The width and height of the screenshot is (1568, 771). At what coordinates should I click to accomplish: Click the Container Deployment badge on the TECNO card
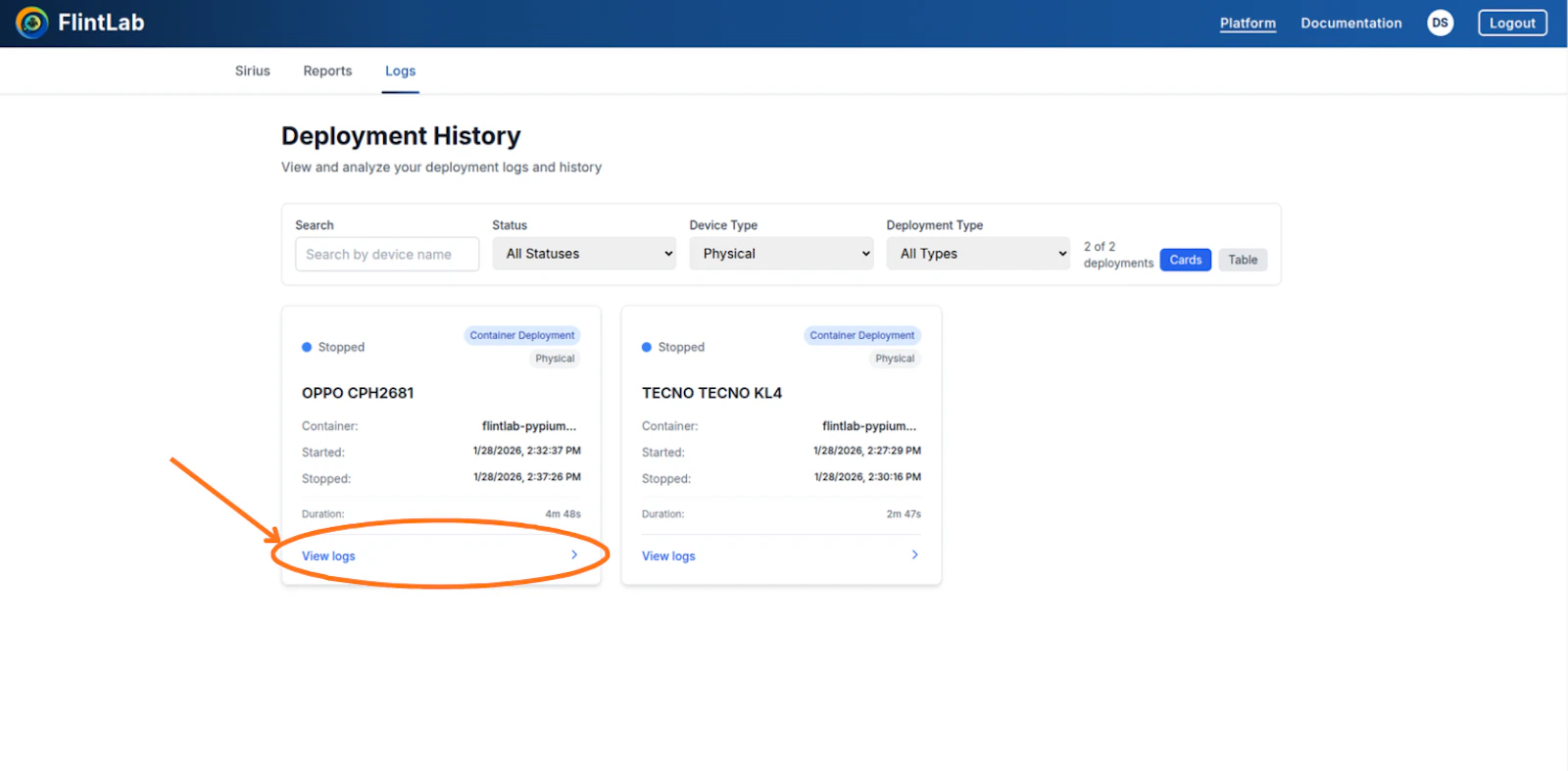coord(862,335)
